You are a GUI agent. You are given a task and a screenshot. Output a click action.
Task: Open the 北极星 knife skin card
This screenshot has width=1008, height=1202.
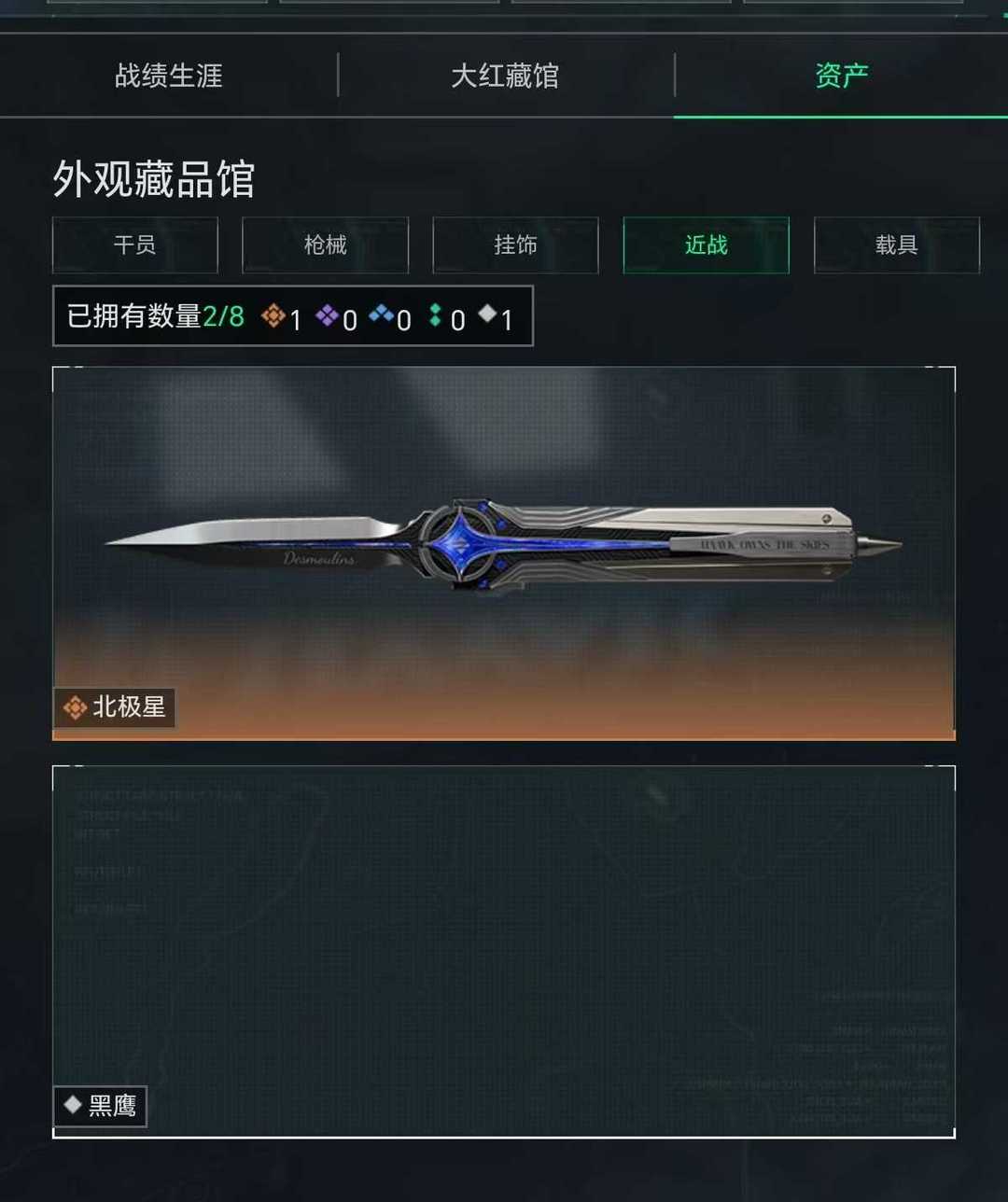coord(504,553)
